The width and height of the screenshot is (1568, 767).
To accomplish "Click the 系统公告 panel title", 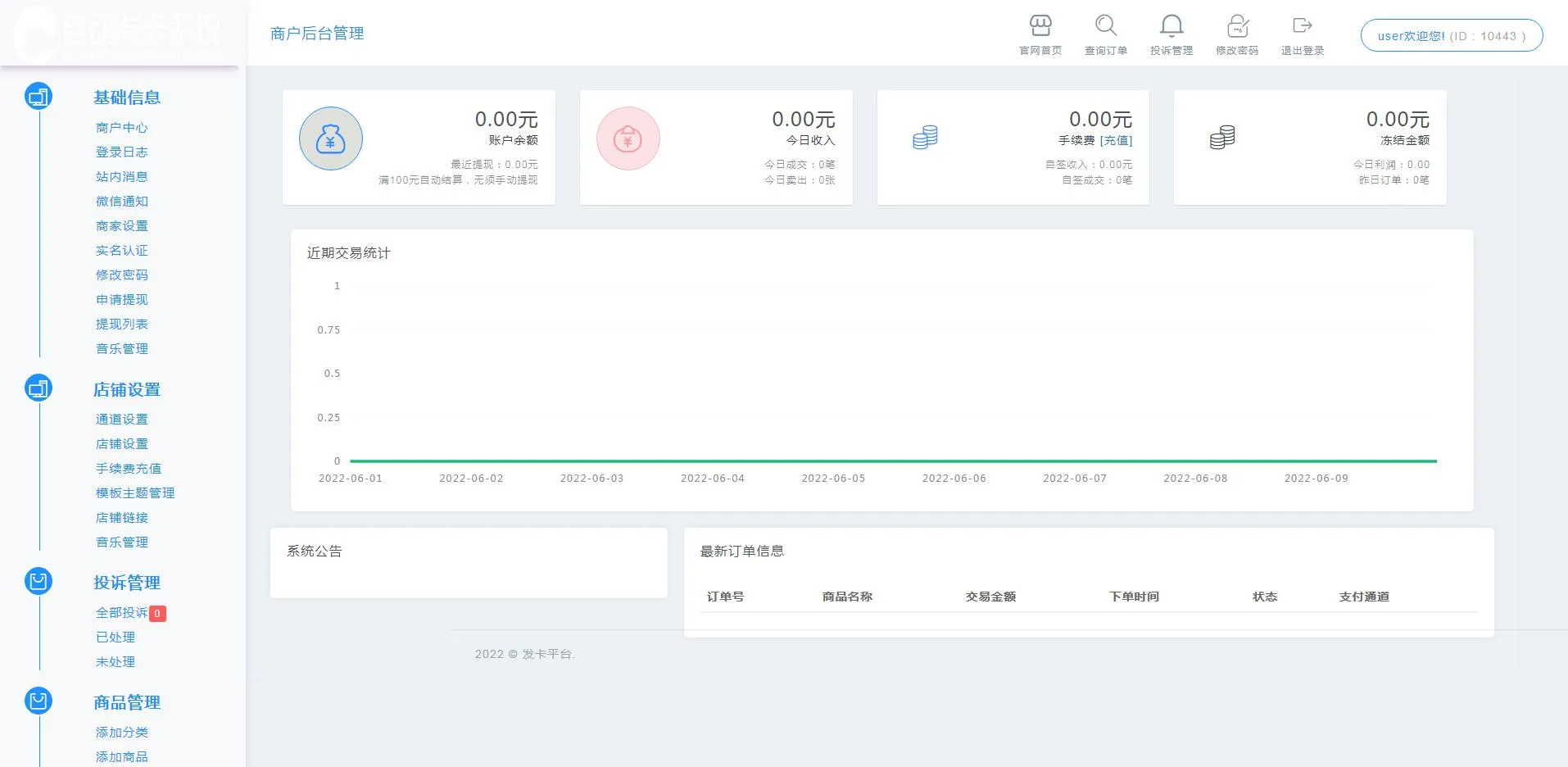I will [x=315, y=551].
